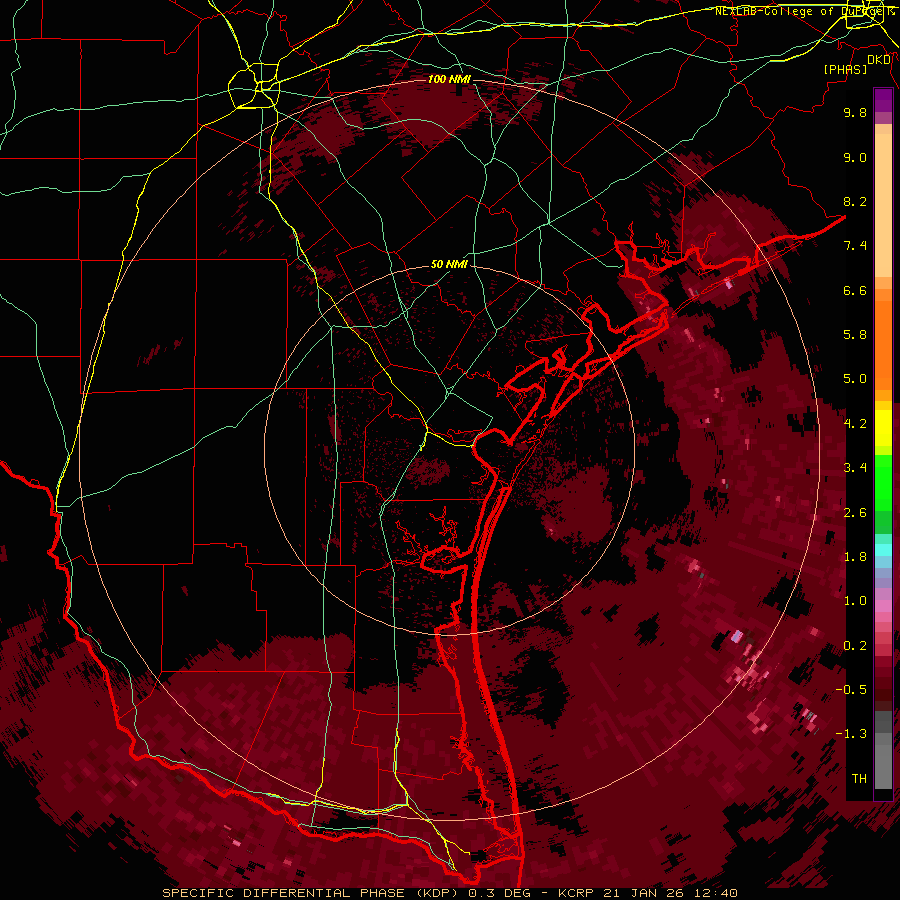Click "SPECIFIC DIFFERENTIAL PHASE" caption text

(284, 893)
